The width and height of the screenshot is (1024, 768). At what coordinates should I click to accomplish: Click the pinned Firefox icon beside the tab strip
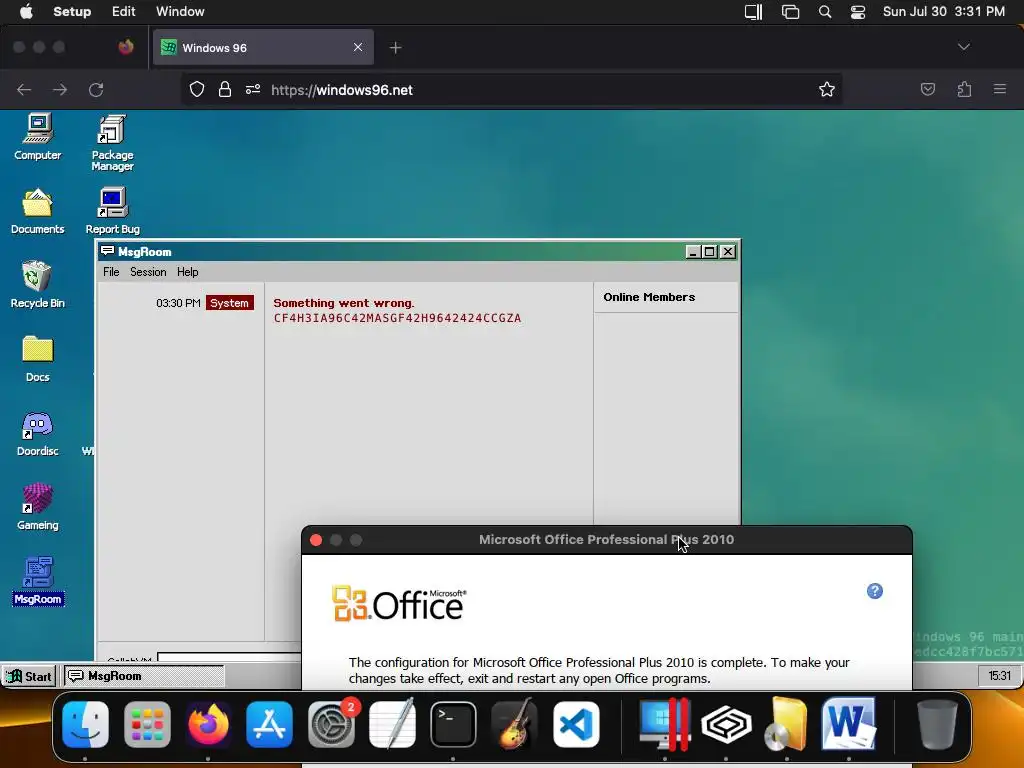coord(126,47)
